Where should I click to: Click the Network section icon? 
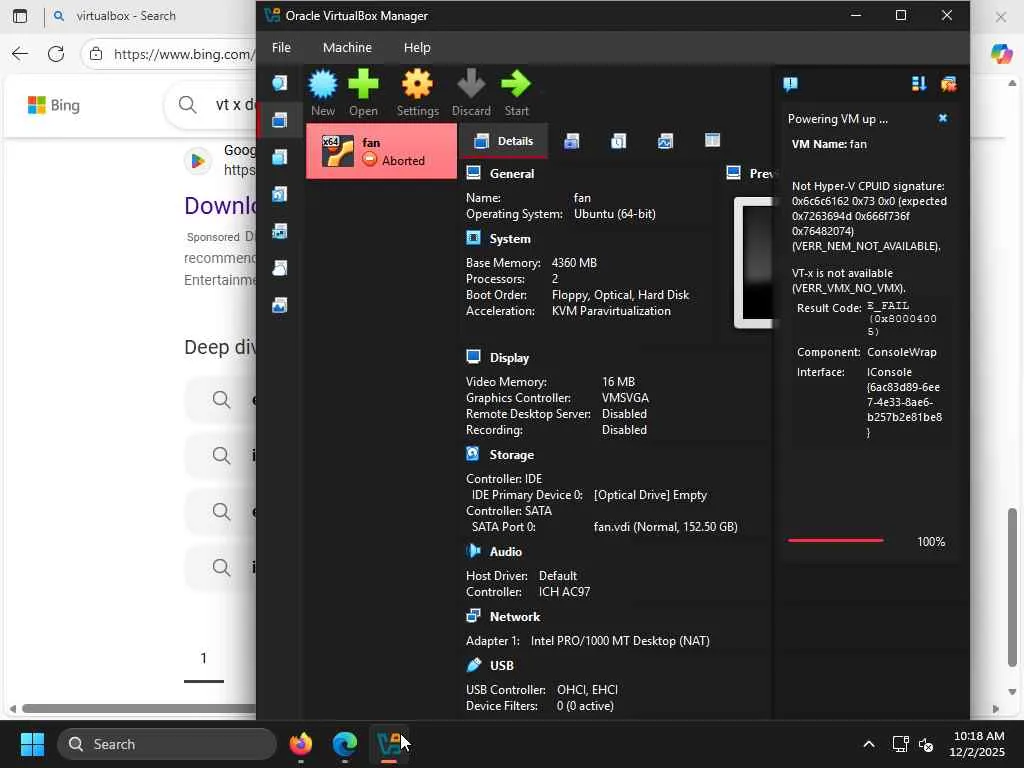(x=473, y=616)
